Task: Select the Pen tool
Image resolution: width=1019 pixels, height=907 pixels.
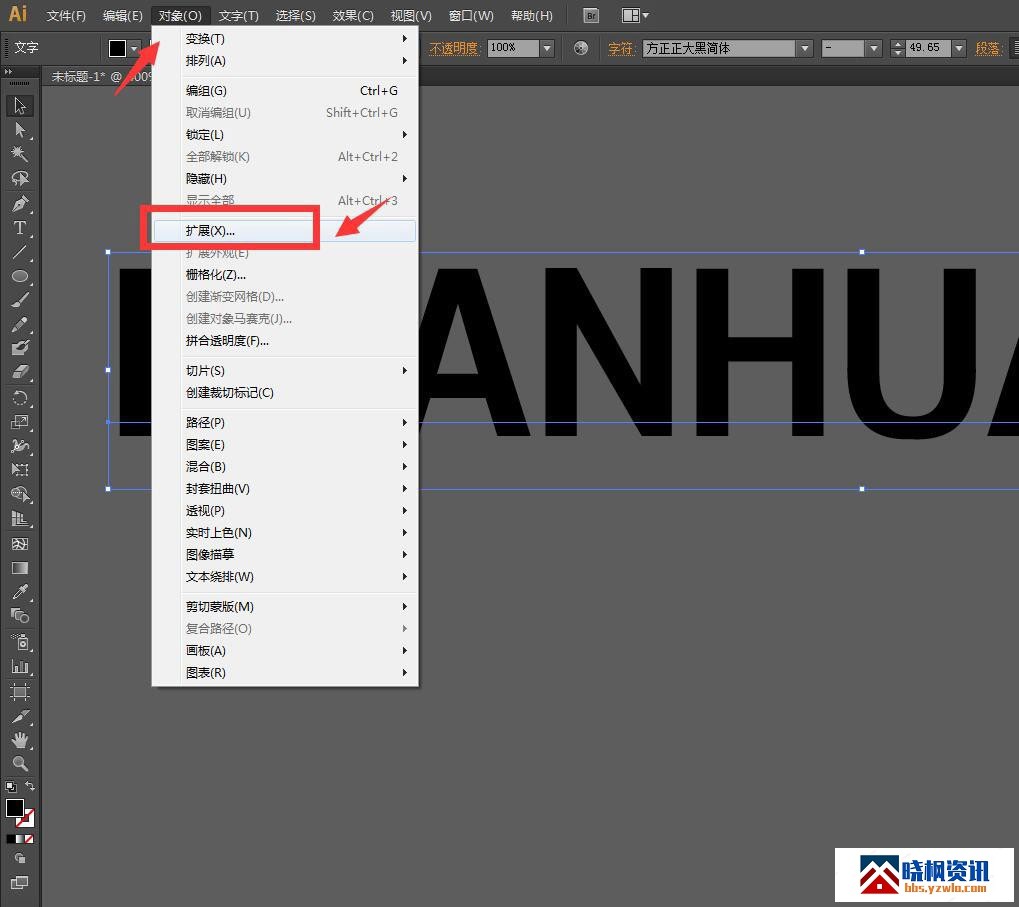Action: coord(19,203)
